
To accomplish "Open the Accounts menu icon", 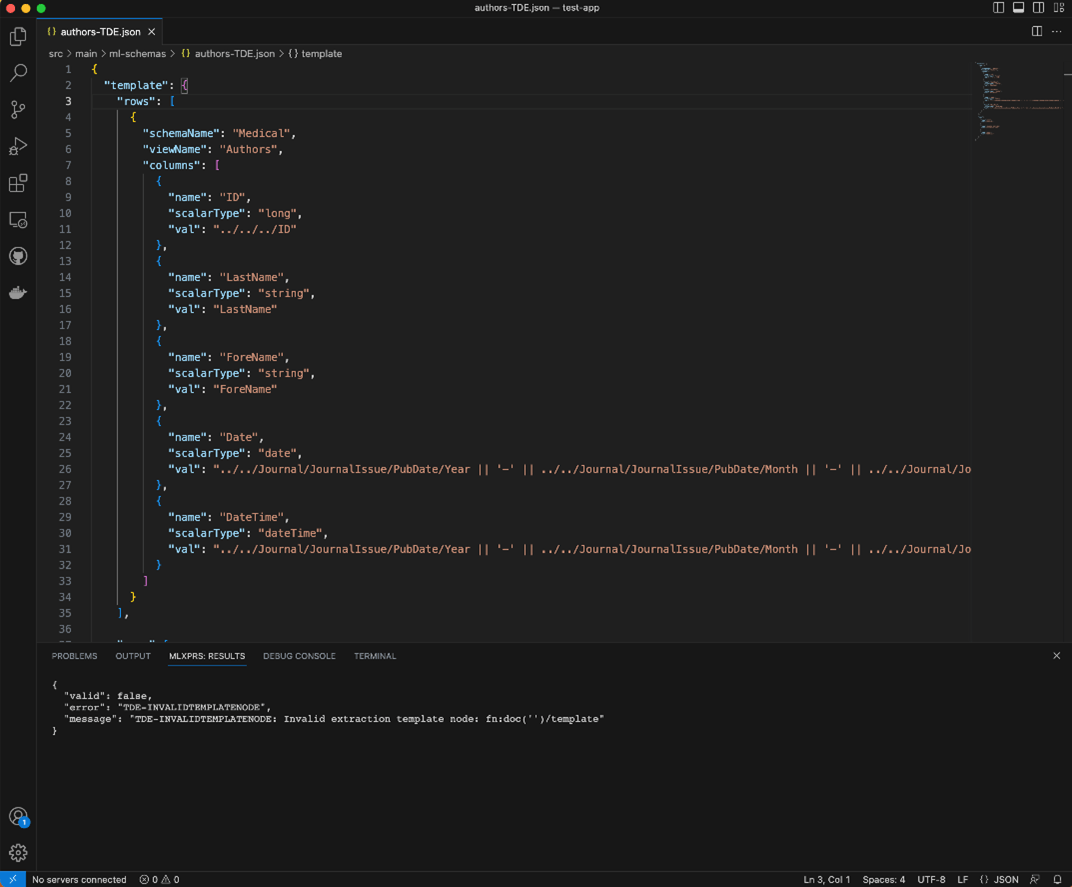I will (18, 816).
